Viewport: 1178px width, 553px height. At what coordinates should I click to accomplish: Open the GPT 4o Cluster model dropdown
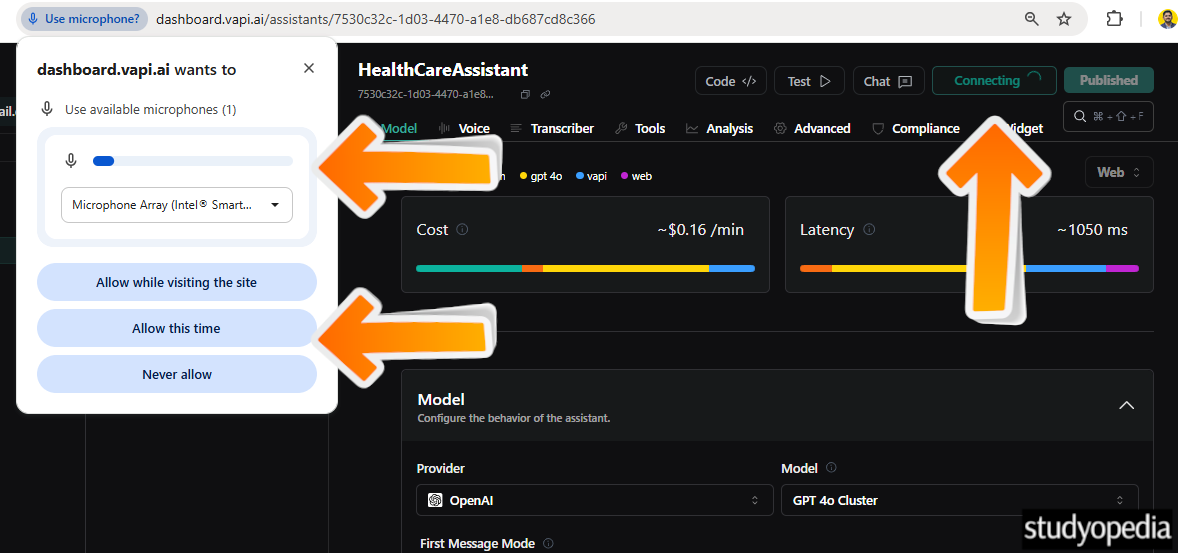pyautogui.click(x=959, y=500)
